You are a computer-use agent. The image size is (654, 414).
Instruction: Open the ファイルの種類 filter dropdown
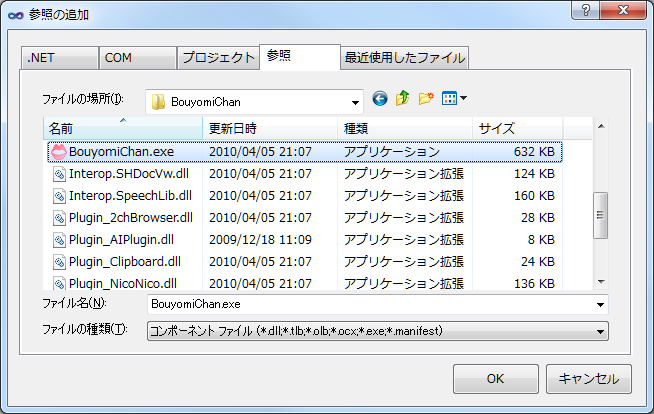point(377,331)
